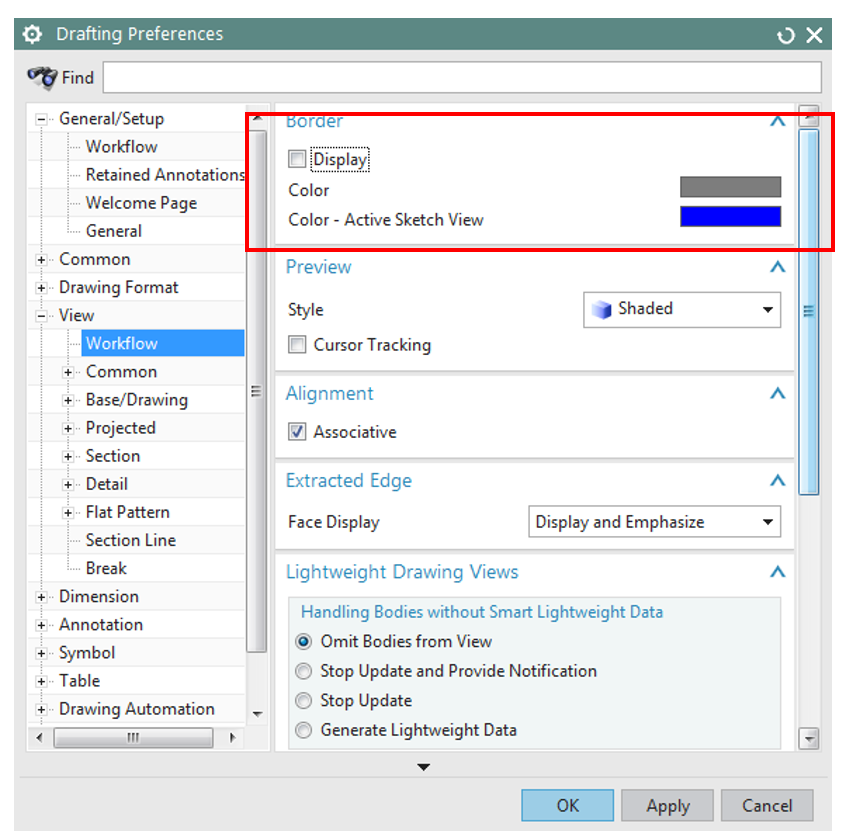Click the Cancel button

click(767, 806)
